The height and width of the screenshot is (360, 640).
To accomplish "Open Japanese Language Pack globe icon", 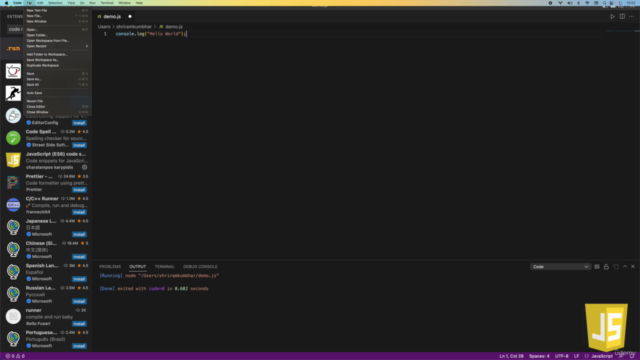I will click(x=13, y=227).
